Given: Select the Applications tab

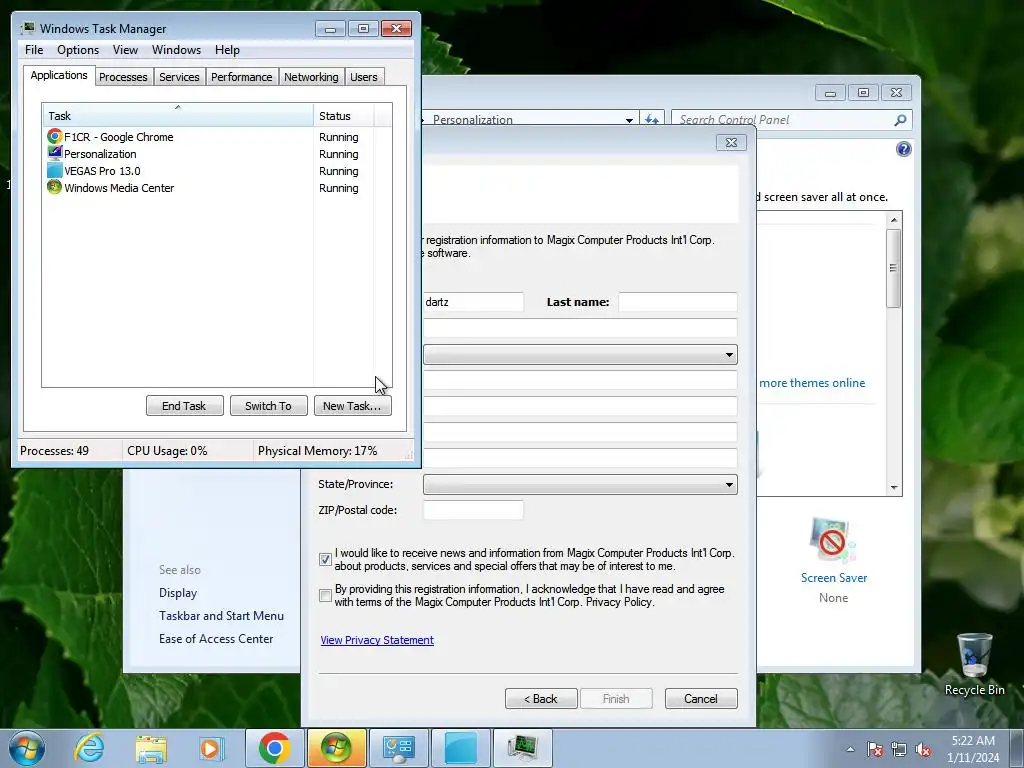Looking at the screenshot, I should tap(59, 75).
